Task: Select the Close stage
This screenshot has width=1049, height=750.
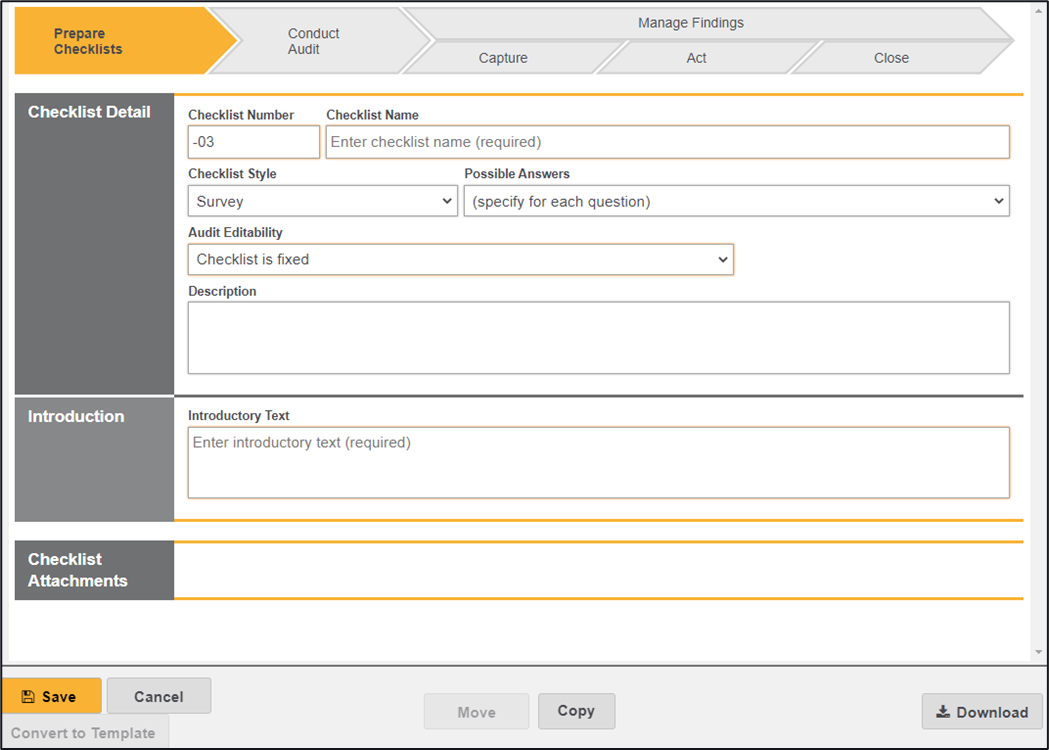Action: (890, 58)
